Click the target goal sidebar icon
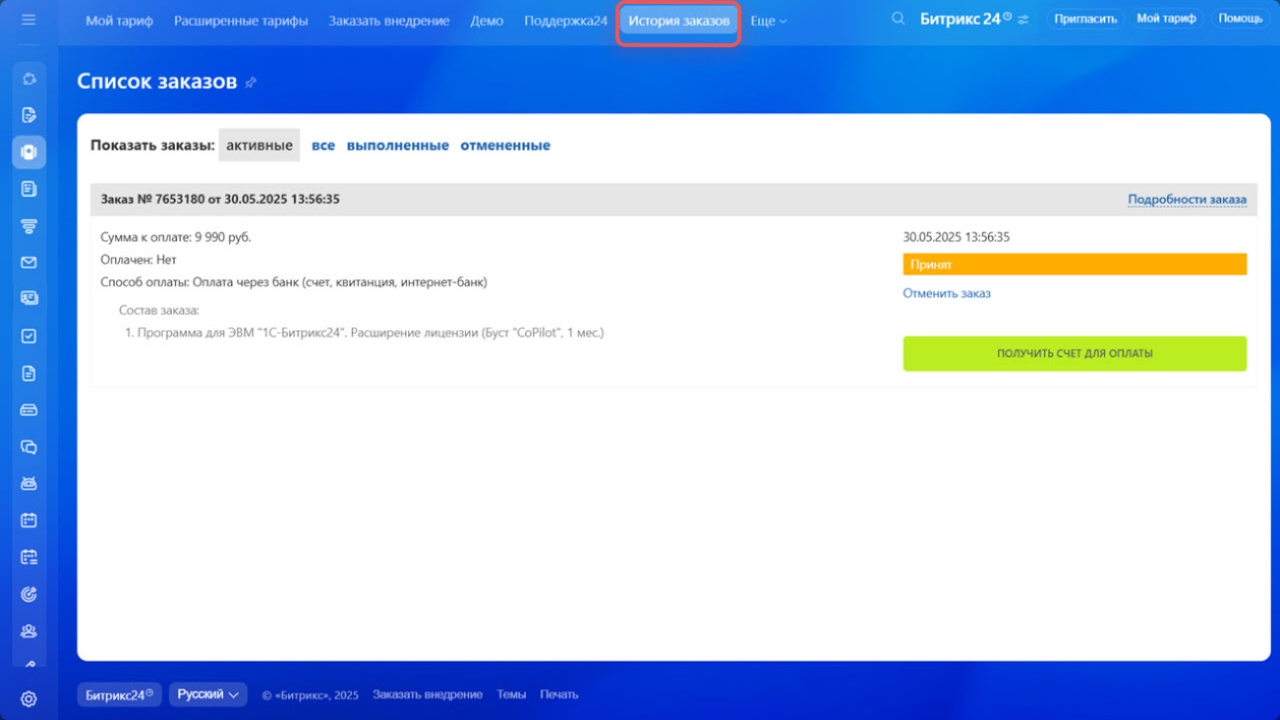Image resolution: width=1280 pixels, height=720 pixels. pos(29,594)
